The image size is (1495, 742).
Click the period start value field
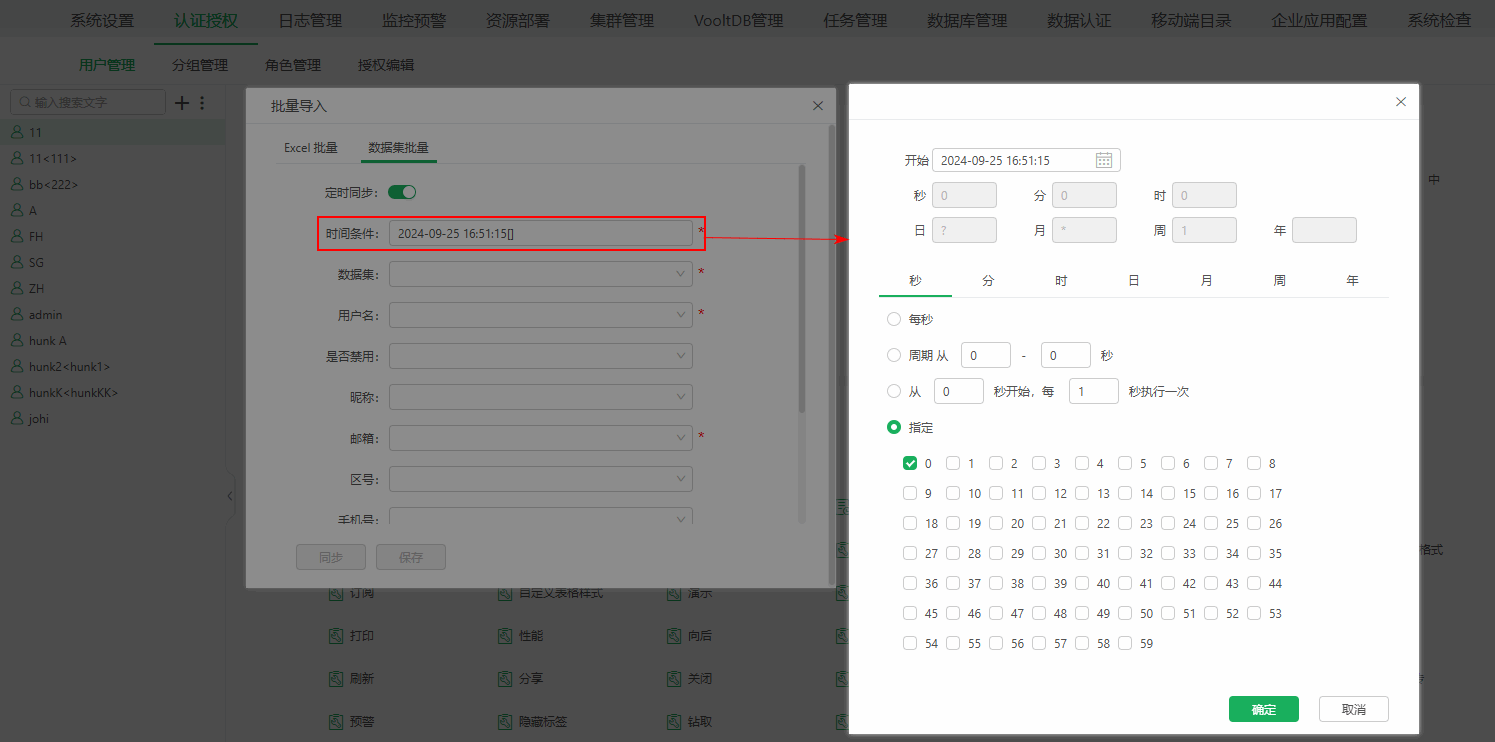click(x=986, y=355)
